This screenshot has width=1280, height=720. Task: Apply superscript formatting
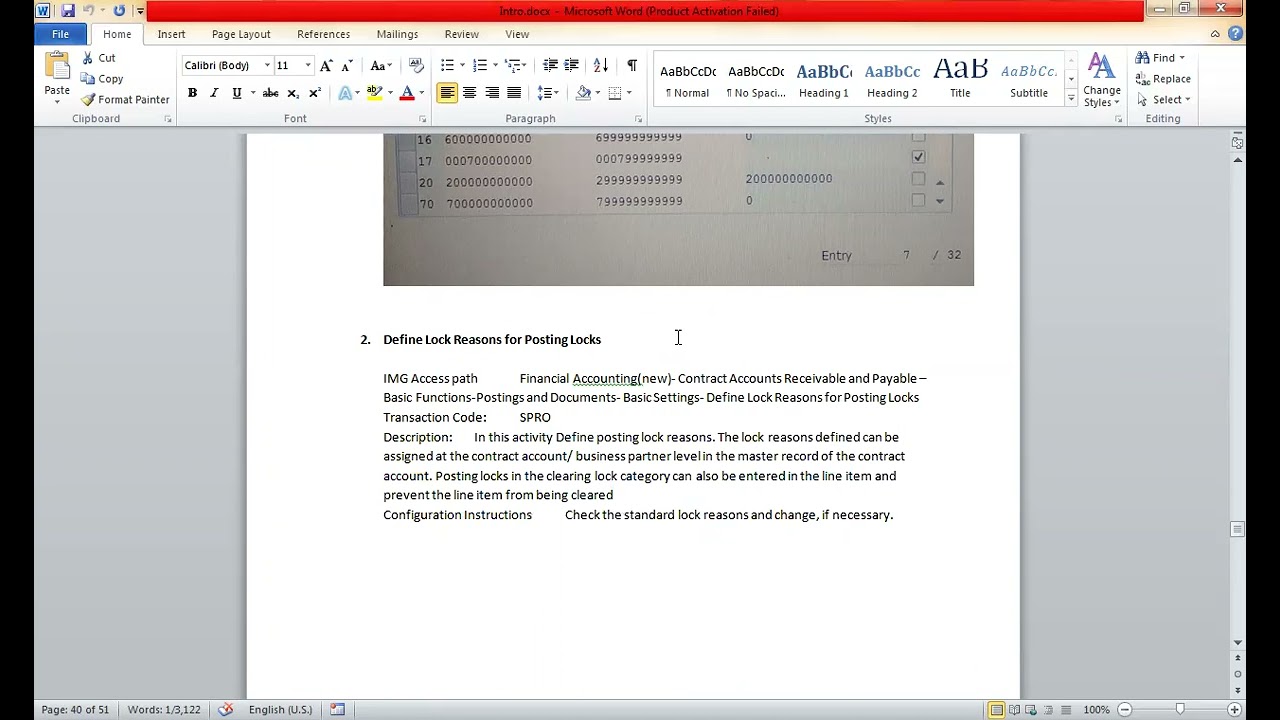coord(315,93)
